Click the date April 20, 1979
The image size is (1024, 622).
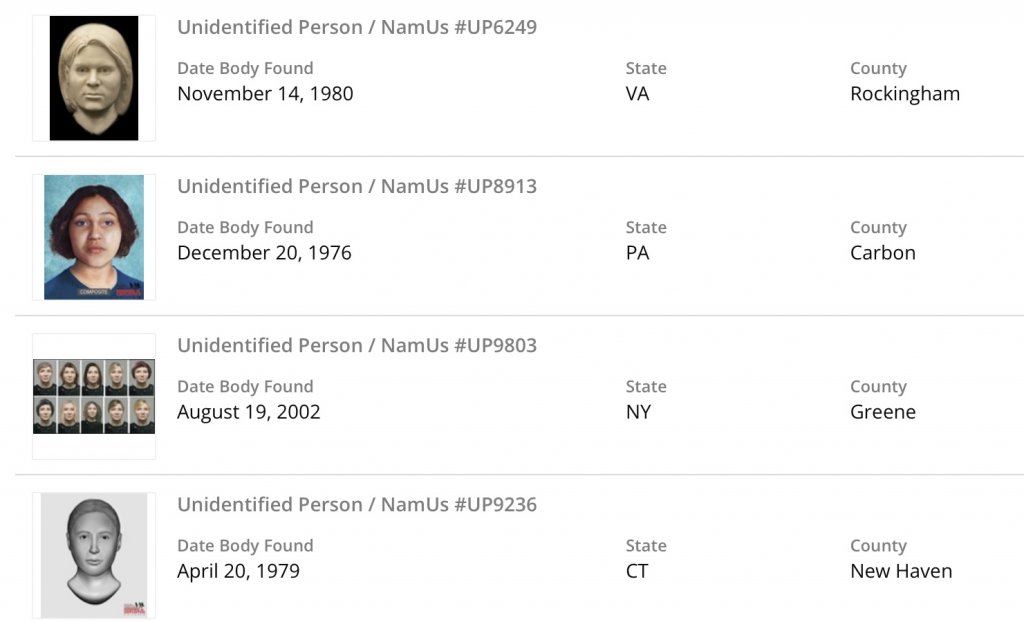coord(238,571)
